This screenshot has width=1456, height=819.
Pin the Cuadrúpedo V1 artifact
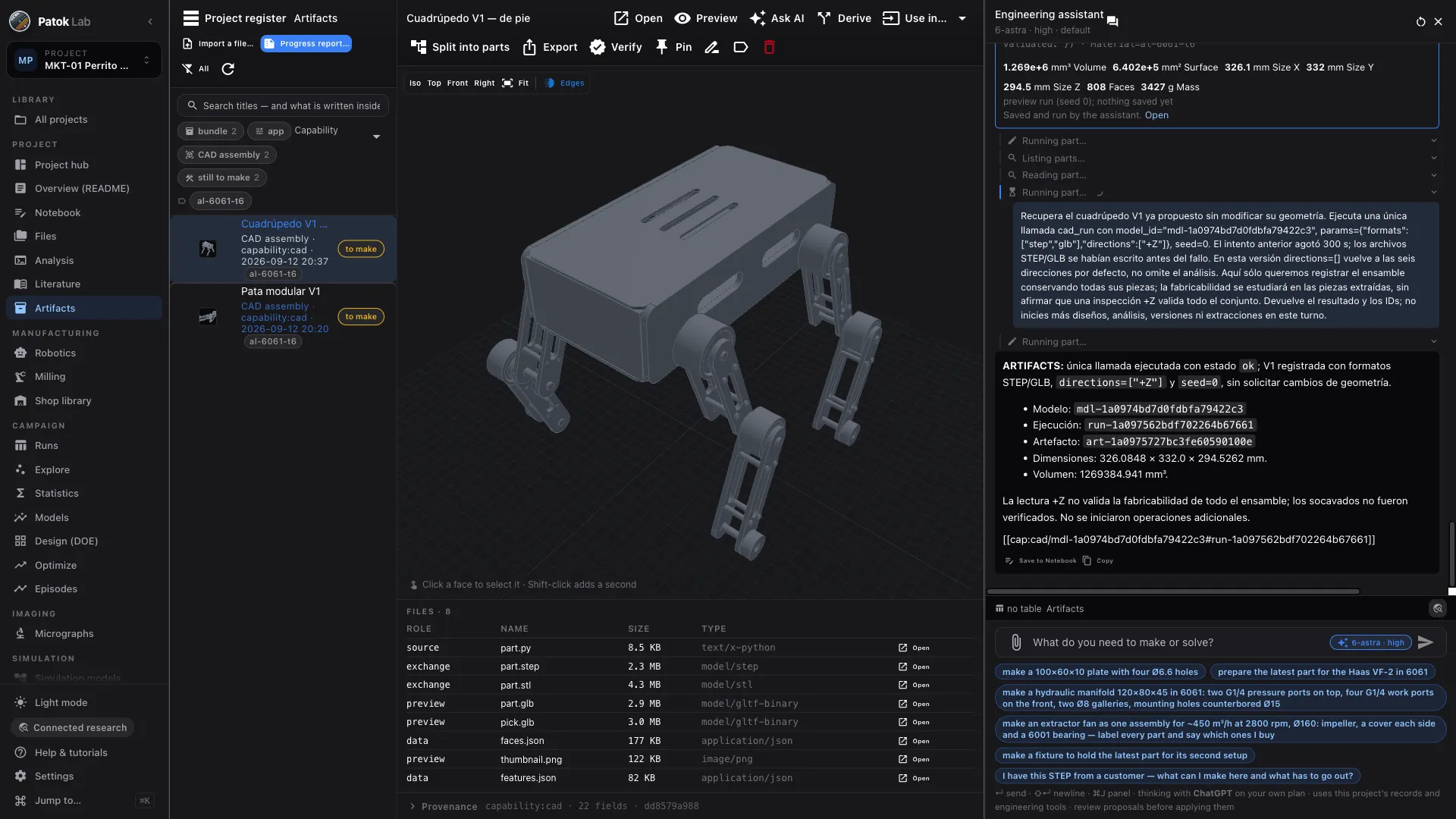[673, 47]
